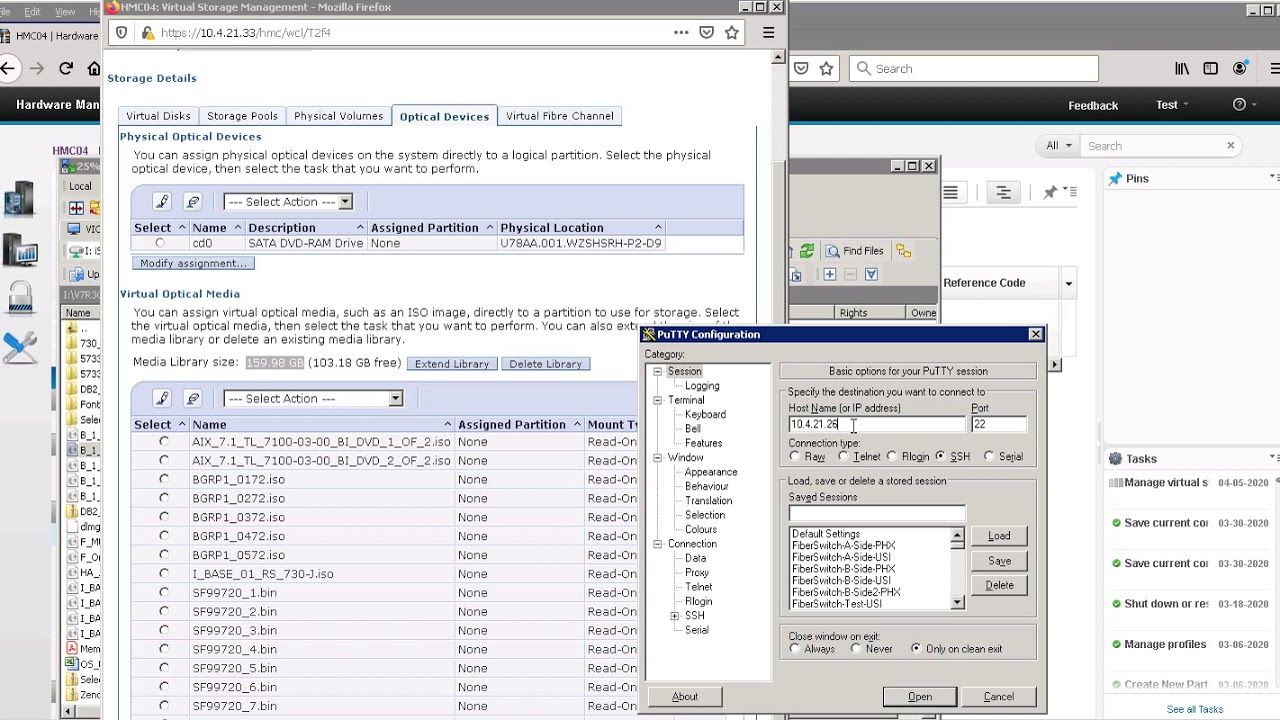Collapse the Window node in PuTTY tree
This screenshot has width=1280, height=720.
tap(658, 458)
